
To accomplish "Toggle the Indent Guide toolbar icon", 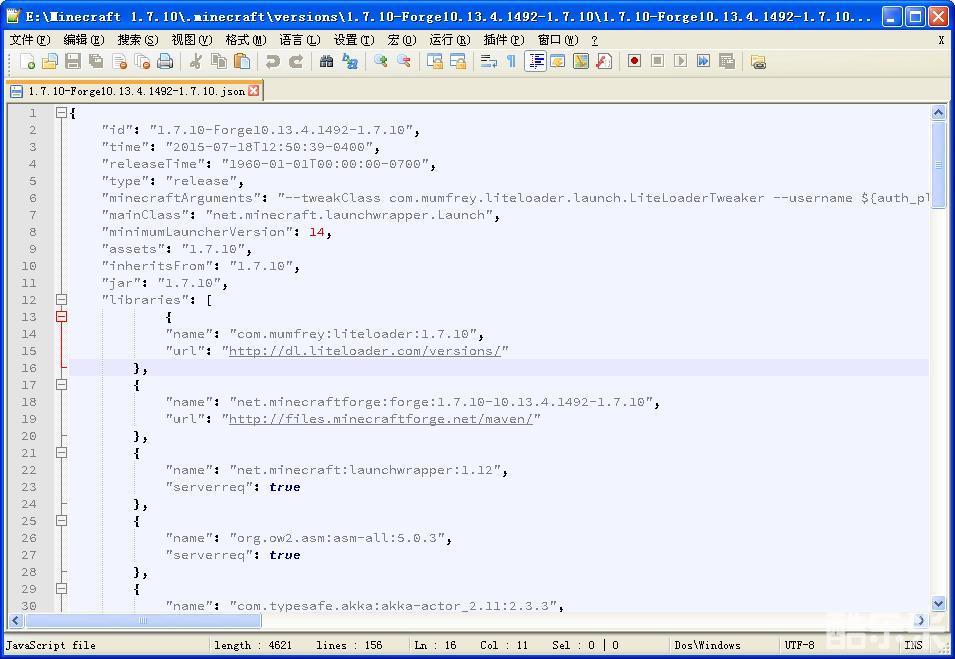I will click(x=535, y=62).
